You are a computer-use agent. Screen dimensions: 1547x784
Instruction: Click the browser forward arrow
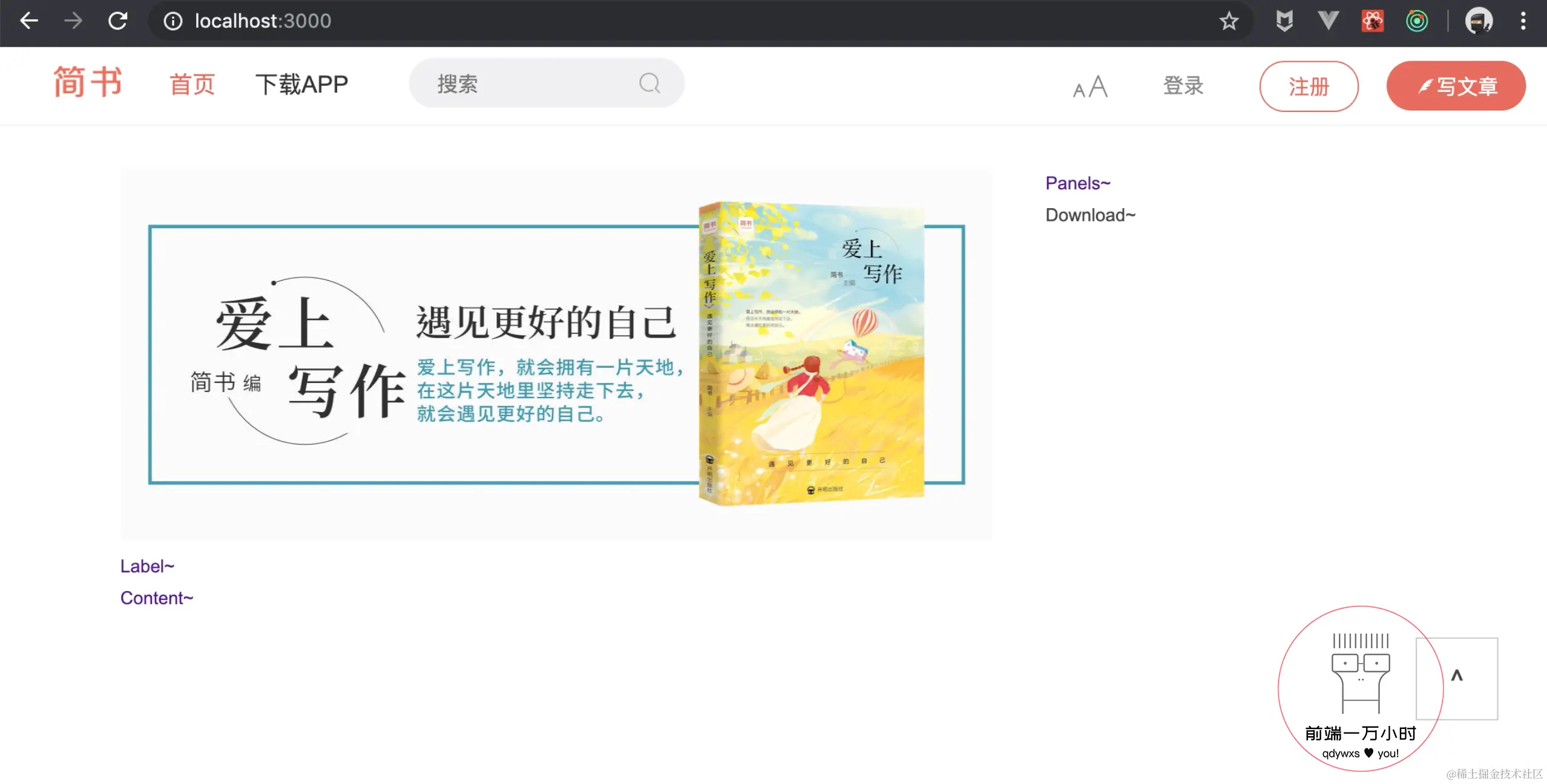point(73,21)
